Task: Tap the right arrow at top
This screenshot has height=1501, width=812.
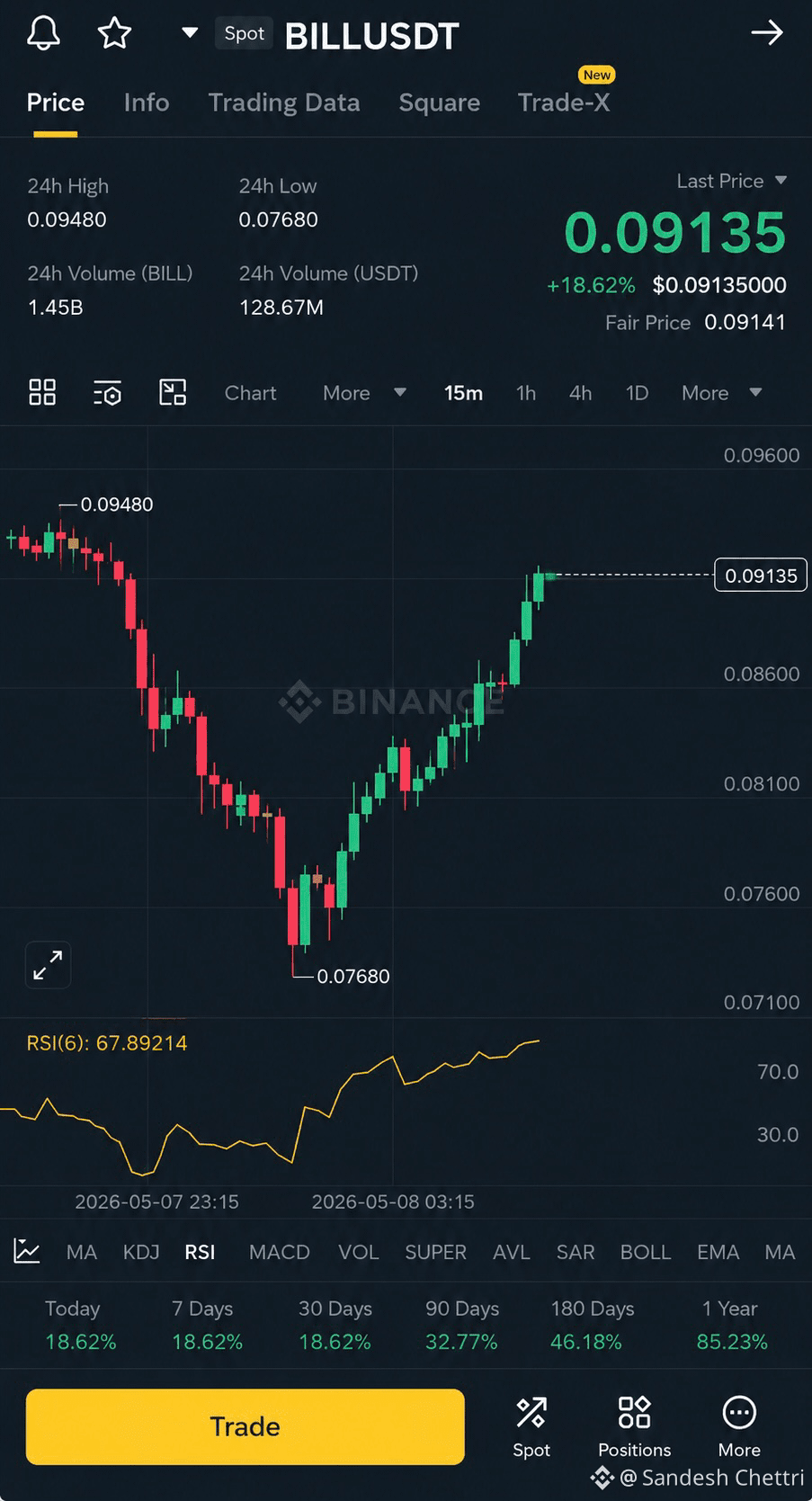Action: click(x=767, y=33)
